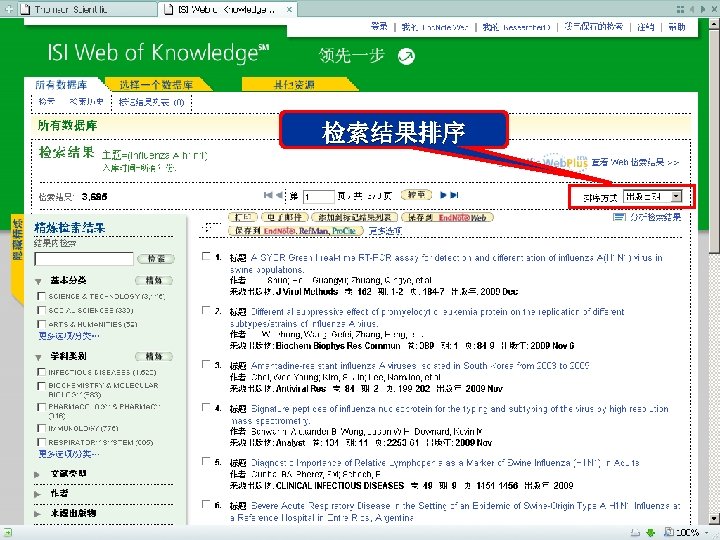Click 精炼 button beside 基本分类
This screenshot has width=720, height=540.
pos(154,280)
